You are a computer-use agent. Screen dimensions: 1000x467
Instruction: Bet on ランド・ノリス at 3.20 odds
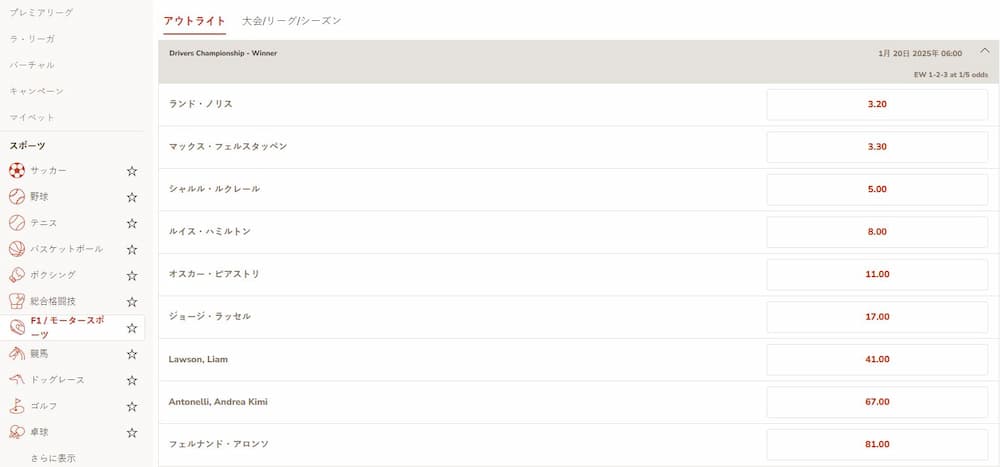[x=877, y=104]
